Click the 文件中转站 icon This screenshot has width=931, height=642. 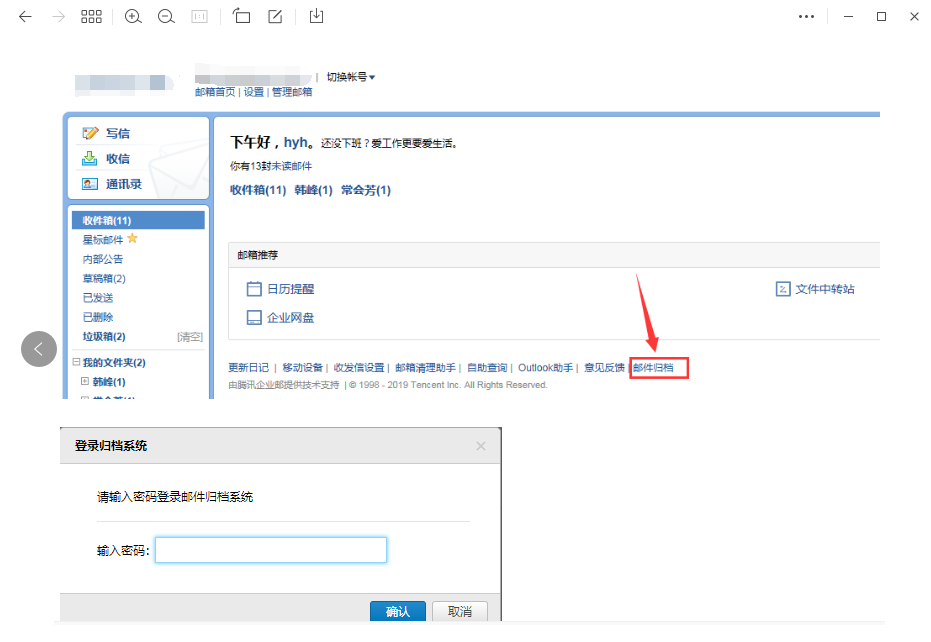[x=783, y=289]
